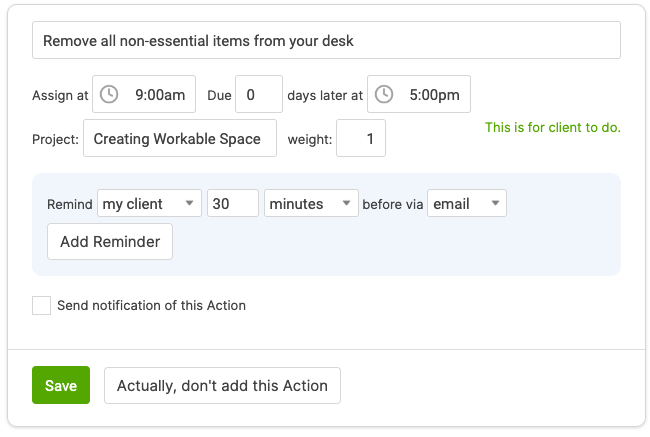This screenshot has height=437, width=650.
Task: Click the reminder amount field showing 30
Action: (x=233, y=204)
